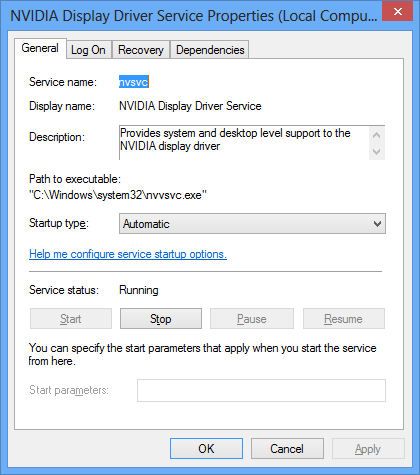420x475 pixels.
Task: Open Help me configure service startup options link
Action: coord(128,254)
